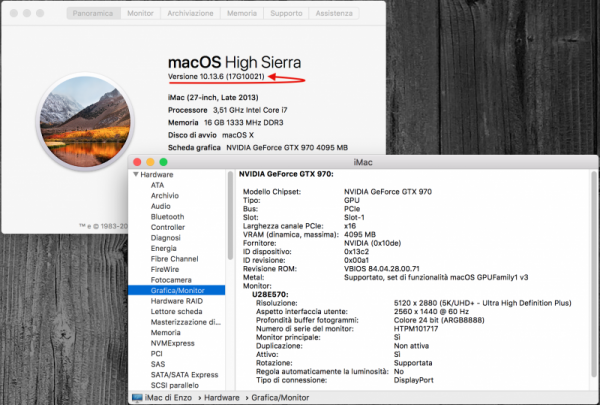
Task: Select Fibre Channel in the sidebar
Action: (x=174, y=259)
